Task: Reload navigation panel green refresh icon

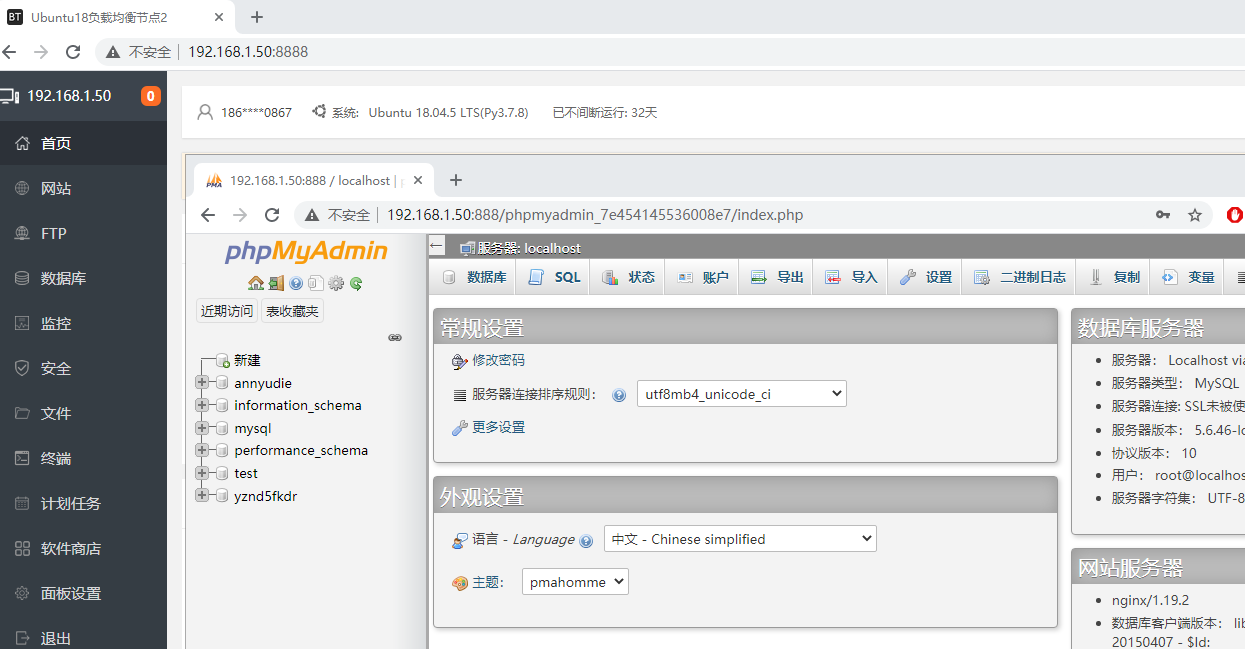Action: tap(356, 284)
